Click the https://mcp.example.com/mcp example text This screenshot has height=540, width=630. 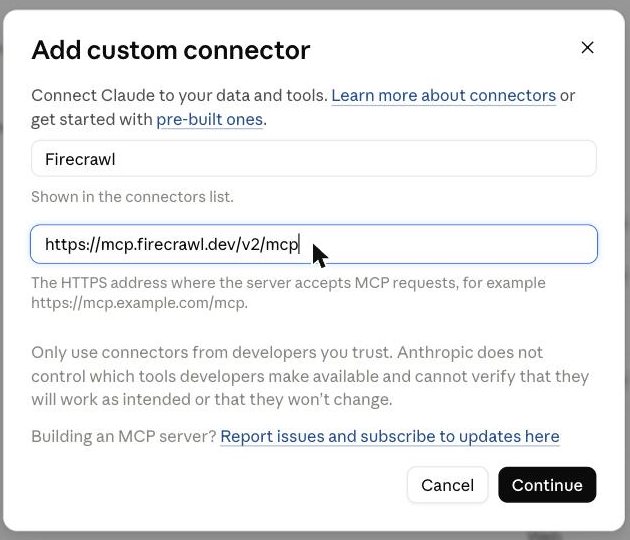click(x=139, y=303)
